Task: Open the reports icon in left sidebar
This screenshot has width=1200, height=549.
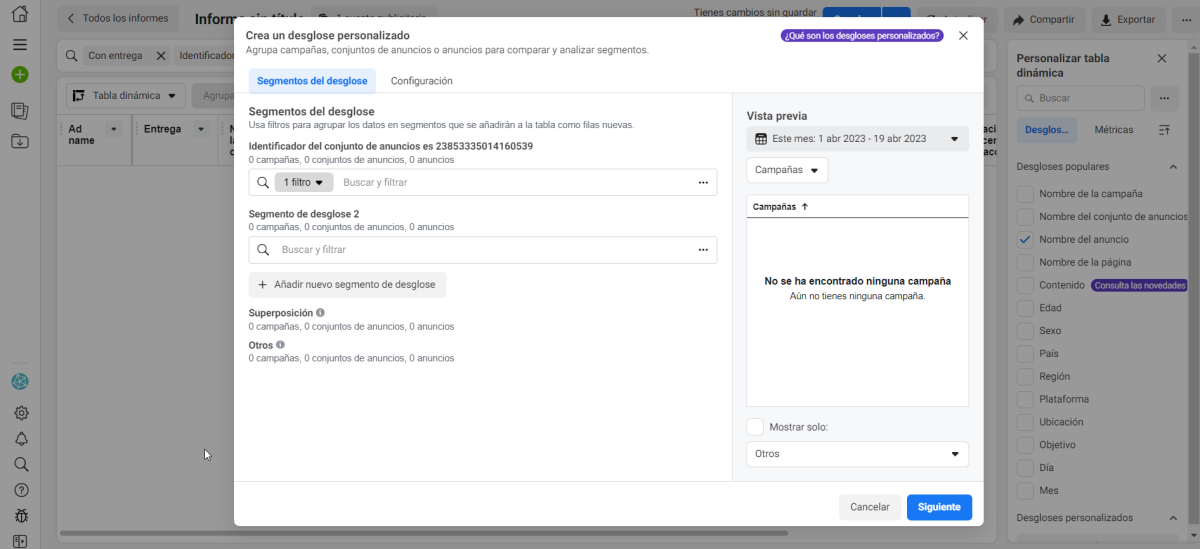Action: (20, 110)
